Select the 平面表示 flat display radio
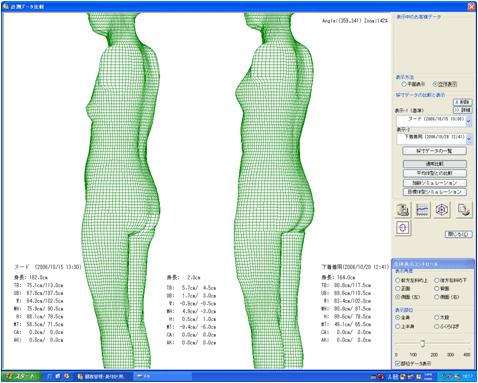This screenshot has width=478, height=383. [404, 84]
